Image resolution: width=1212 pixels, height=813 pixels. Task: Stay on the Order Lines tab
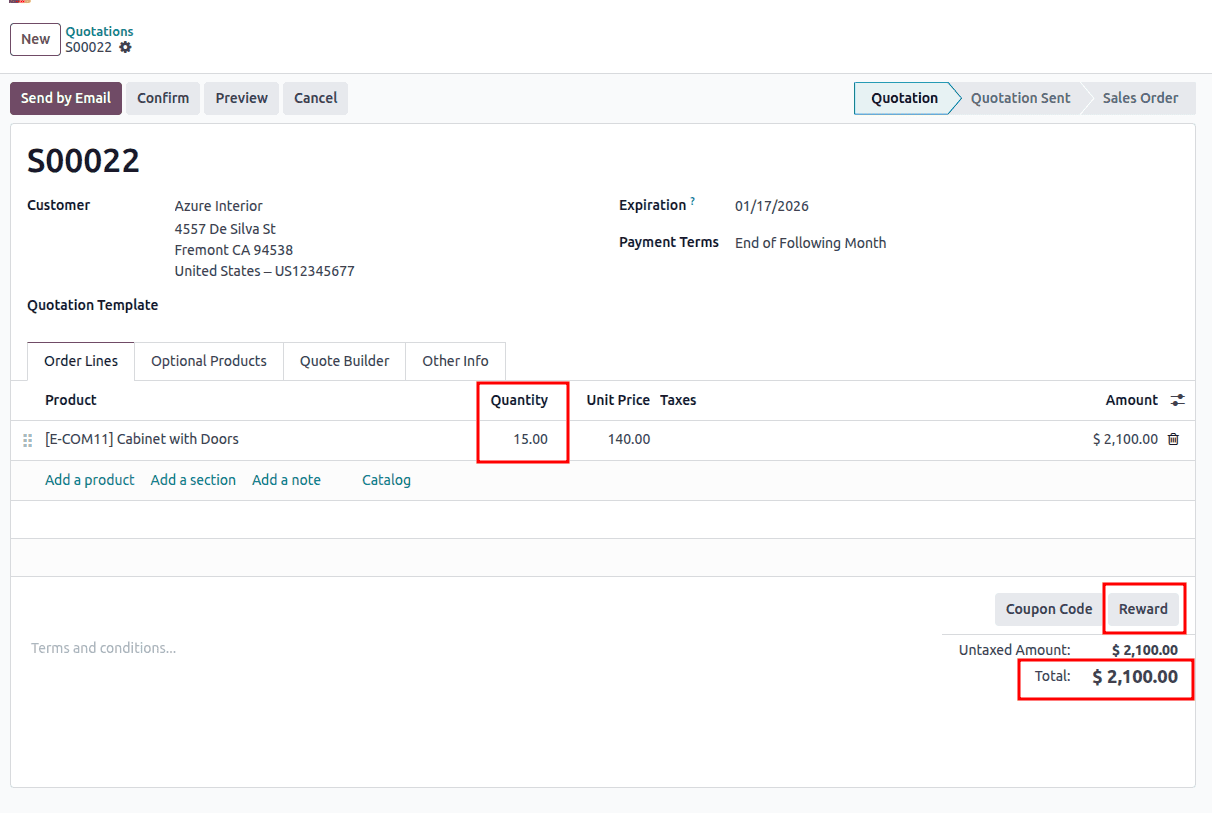(80, 361)
